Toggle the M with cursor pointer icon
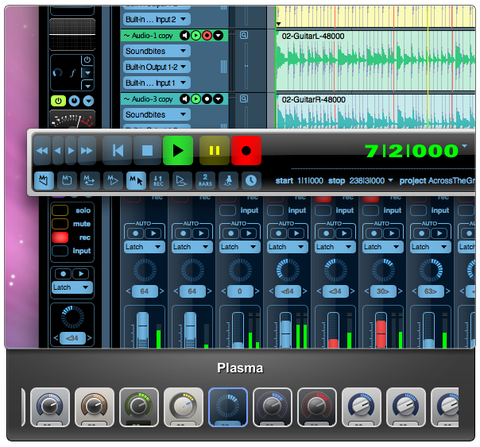480x447 pixels. 136,181
